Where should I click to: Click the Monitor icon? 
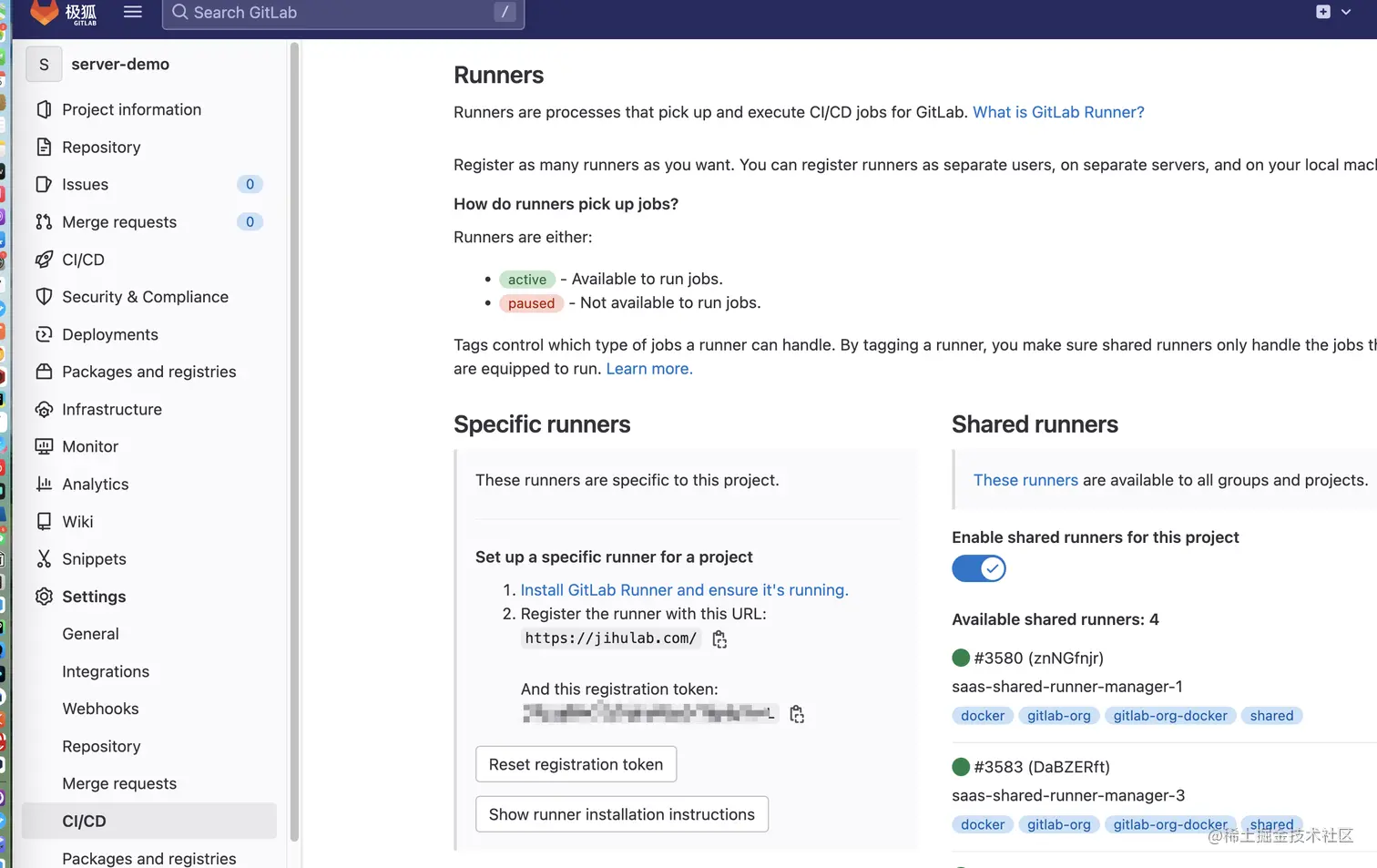44,446
